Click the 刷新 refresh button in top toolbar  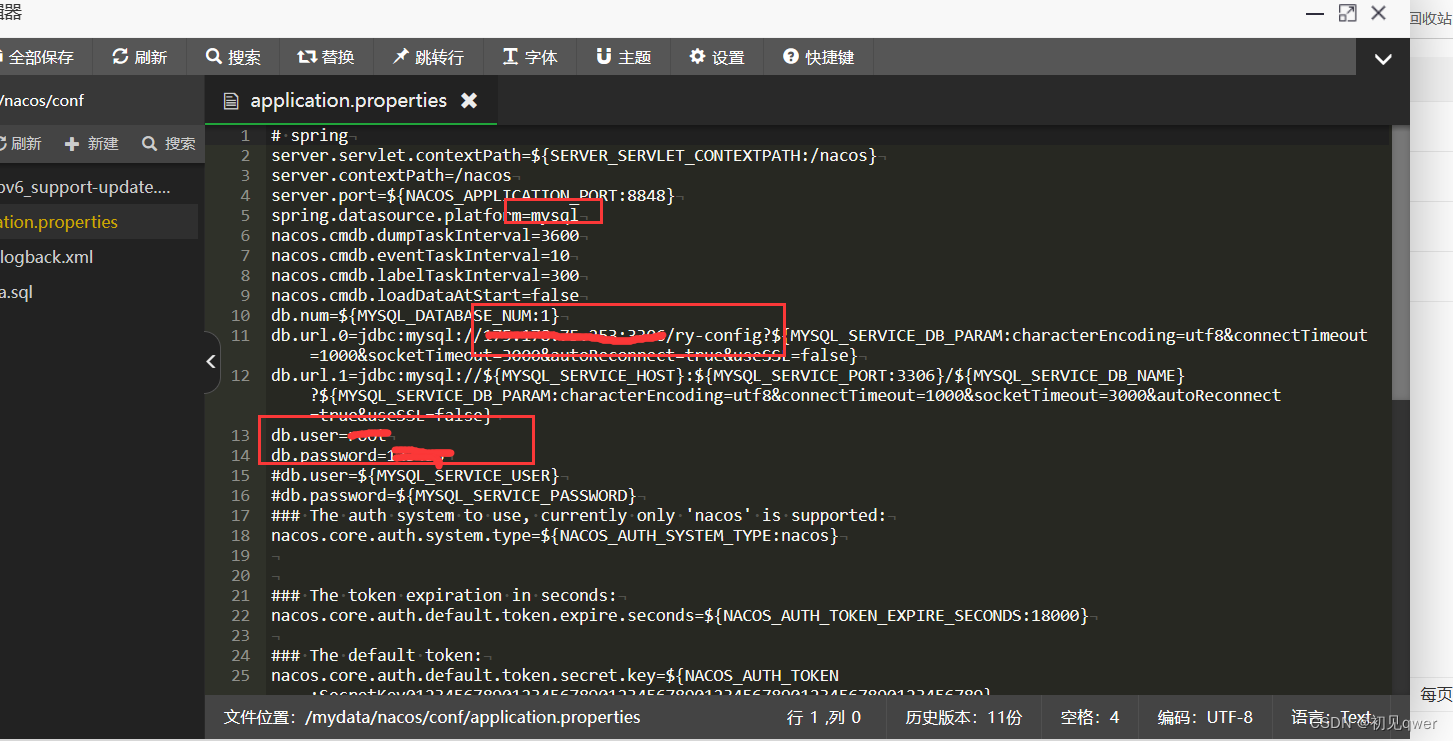pyautogui.click(x=140, y=57)
